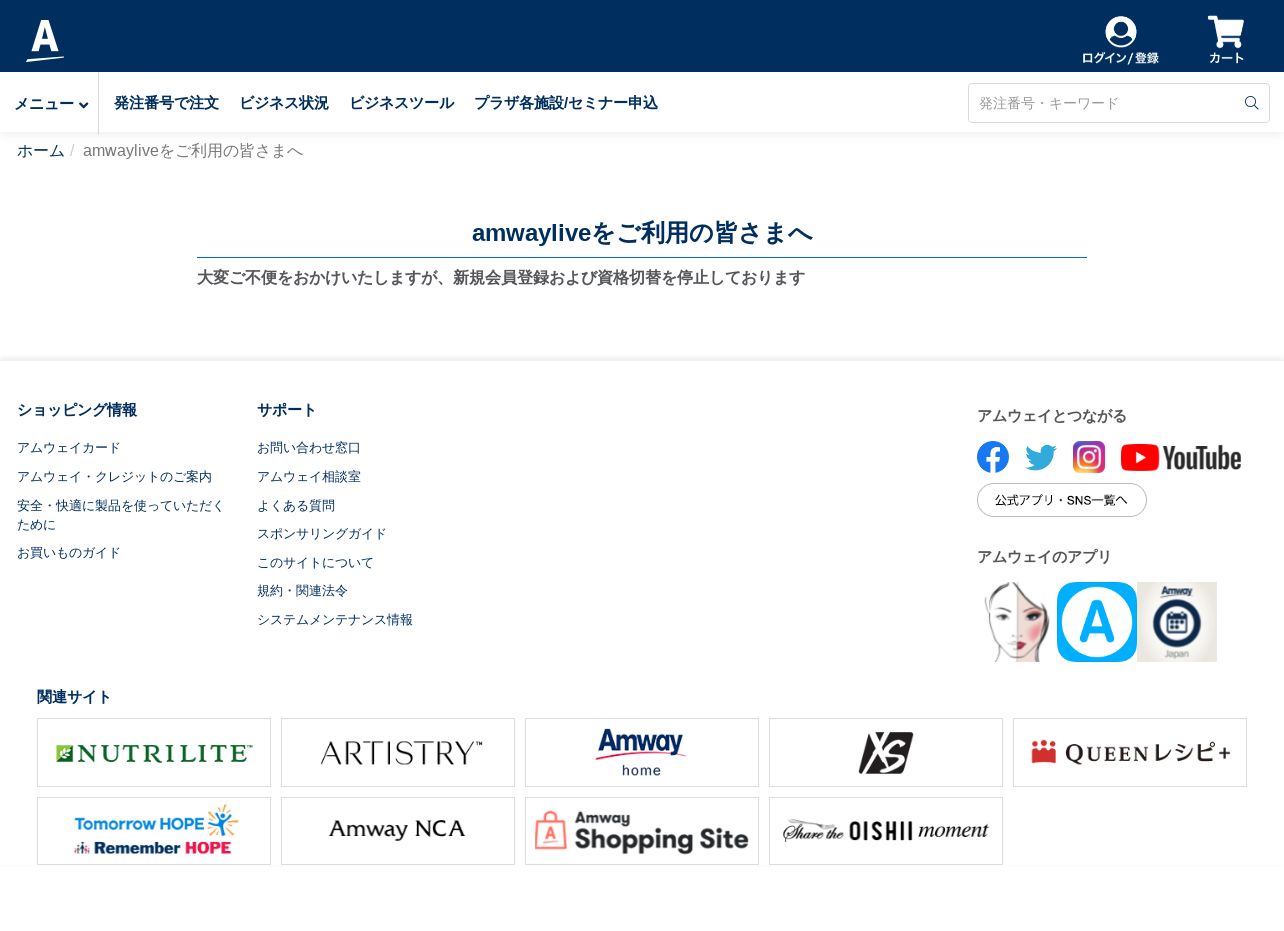The width and height of the screenshot is (1284, 931).
Task: Open the NUTRILITE related site
Action: (x=154, y=753)
